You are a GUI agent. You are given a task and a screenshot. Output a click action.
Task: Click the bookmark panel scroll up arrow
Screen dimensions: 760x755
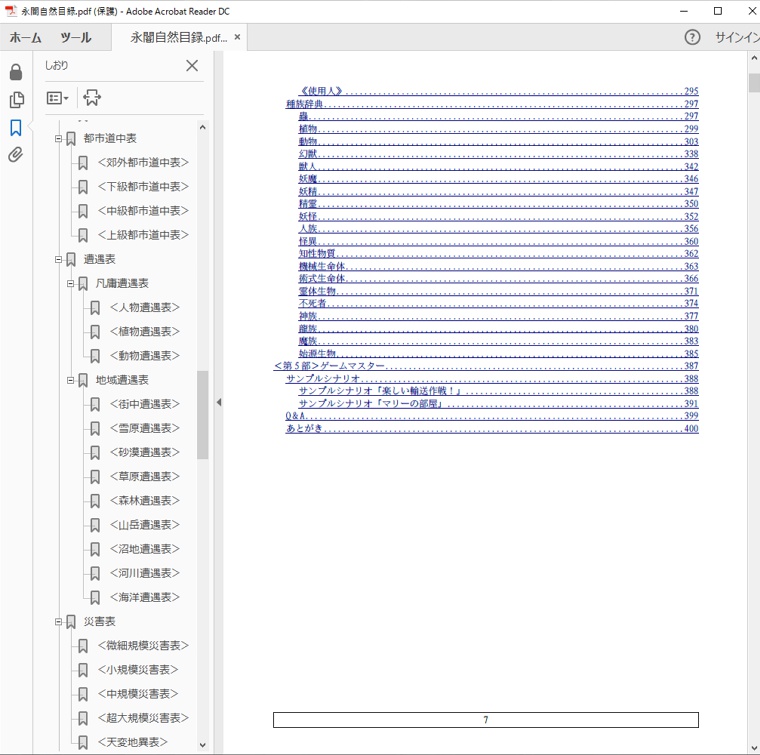click(x=203, y=127)
